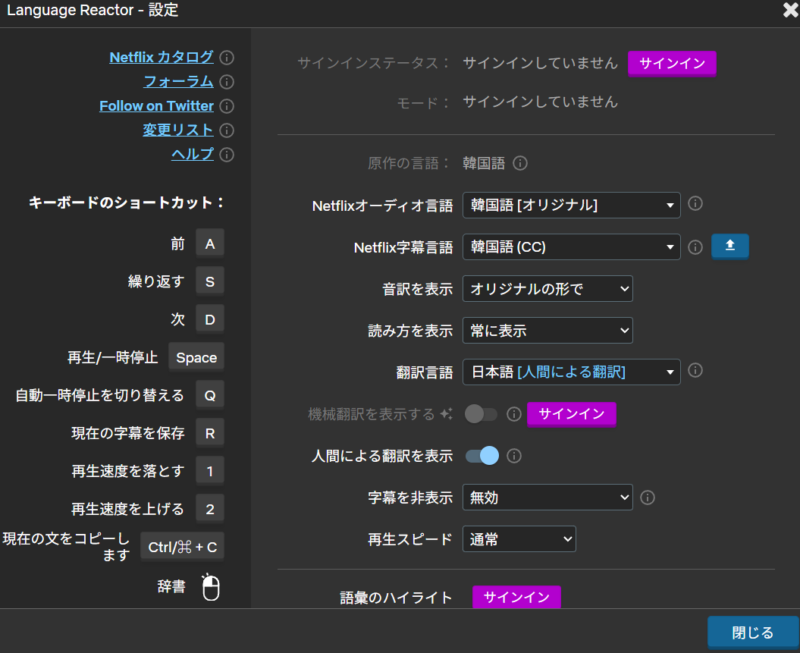800x653 pixels.
Task: Click info icon for Netflix字幕言語
Action: coord(695,247)
